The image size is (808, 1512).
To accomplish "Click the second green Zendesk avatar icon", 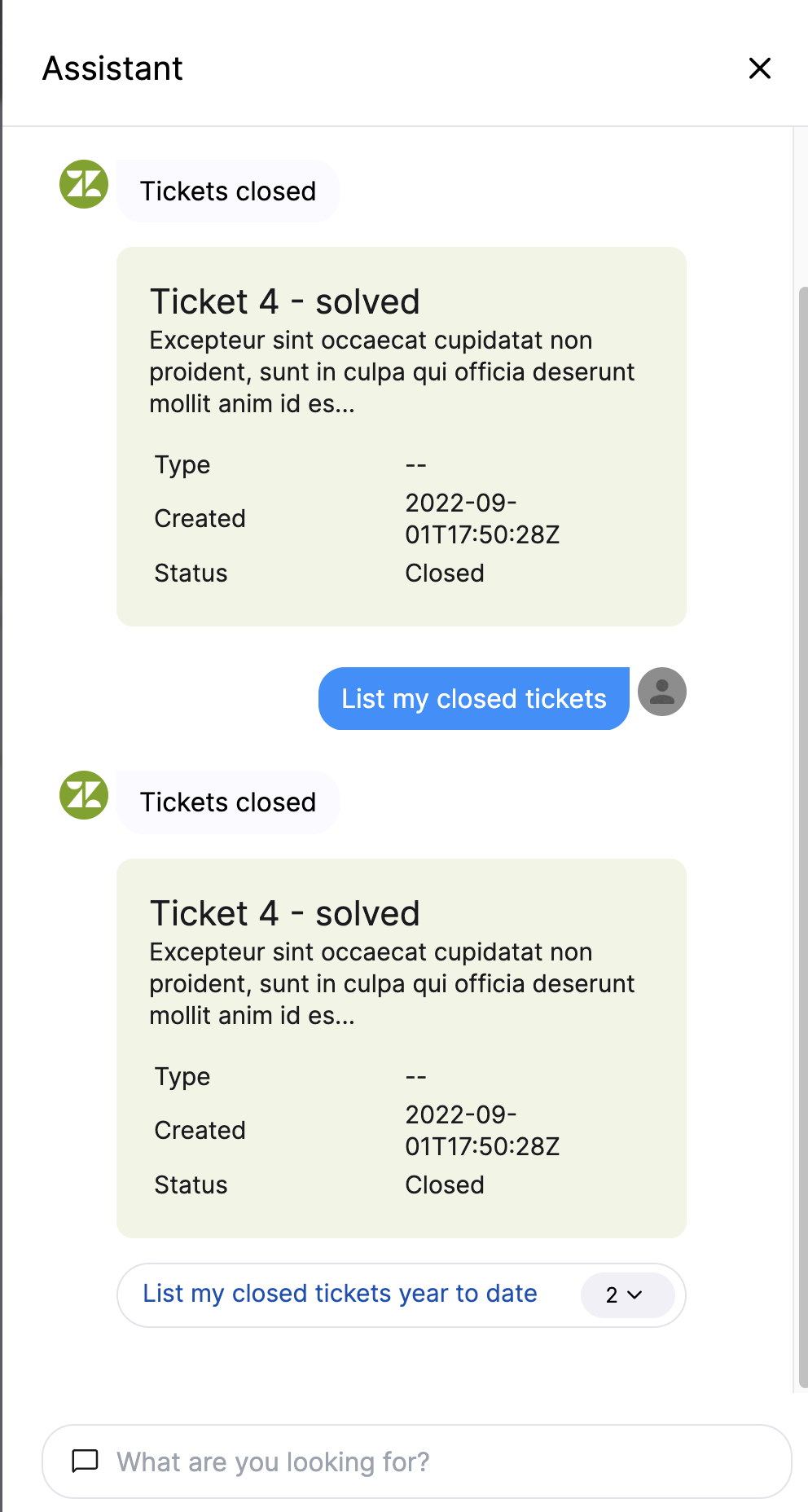I will [x=84, y=795].
